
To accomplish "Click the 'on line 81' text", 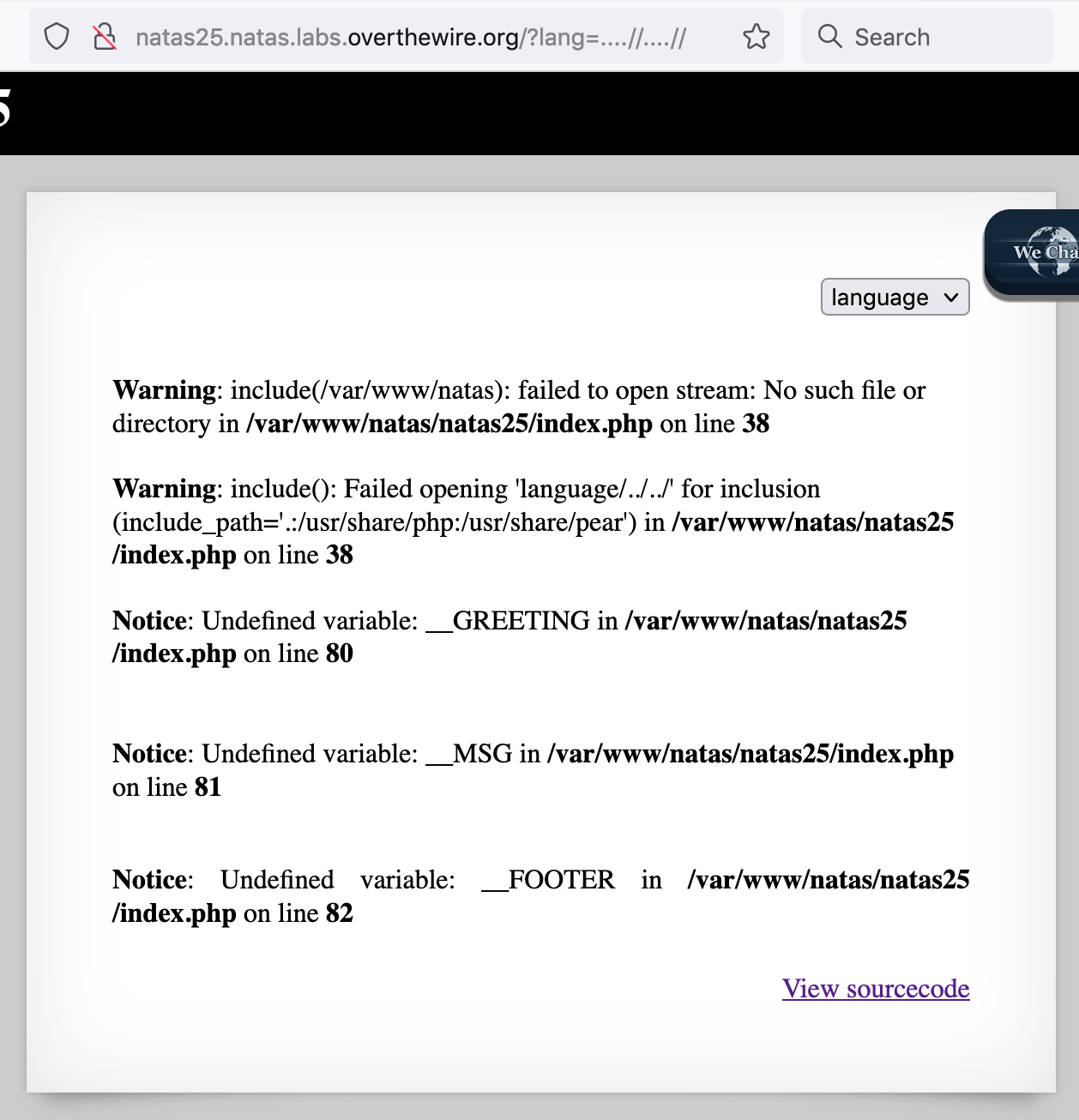I will (x=167, y=787).
